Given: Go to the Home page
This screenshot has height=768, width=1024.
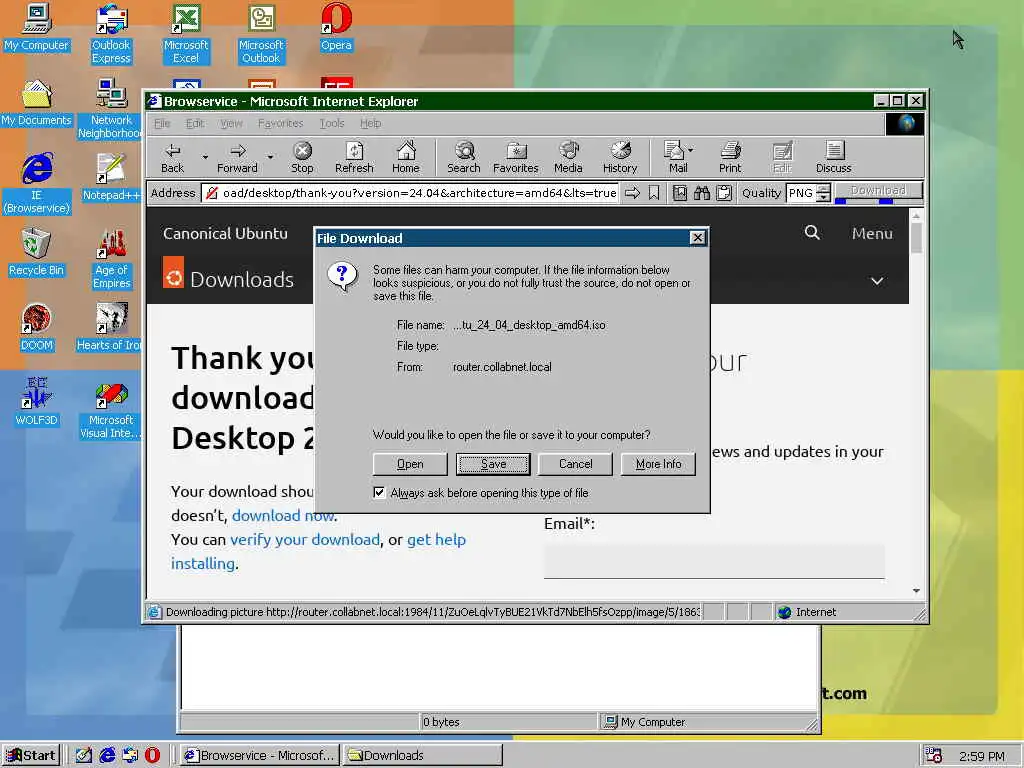Looking at the screenshot, I should (x=406, y=158).
